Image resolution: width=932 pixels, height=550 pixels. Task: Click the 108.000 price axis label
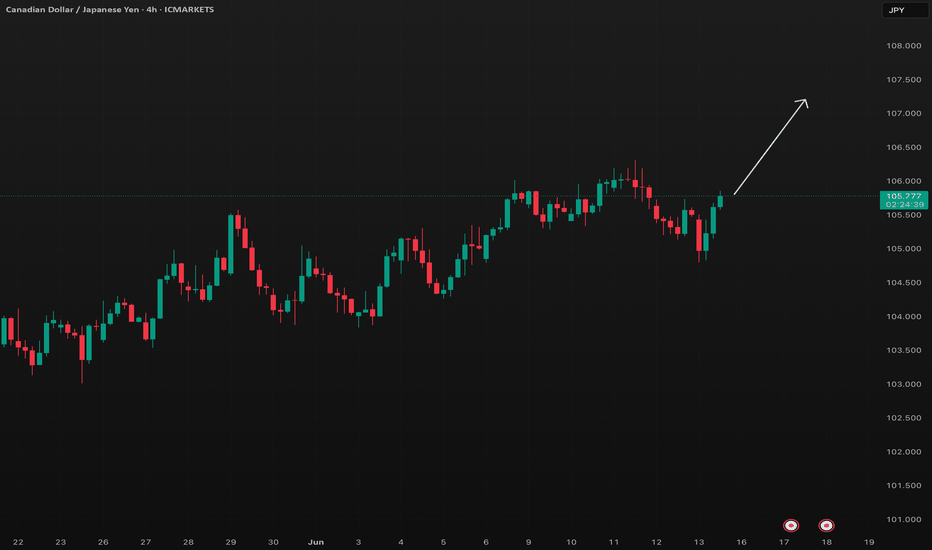click(903, 46)
